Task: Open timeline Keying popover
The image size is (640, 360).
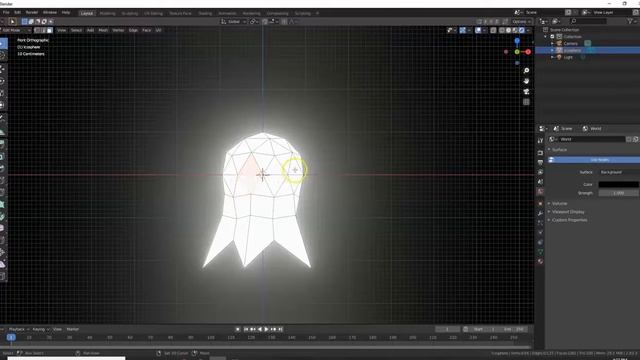Action: pos(40,329)
